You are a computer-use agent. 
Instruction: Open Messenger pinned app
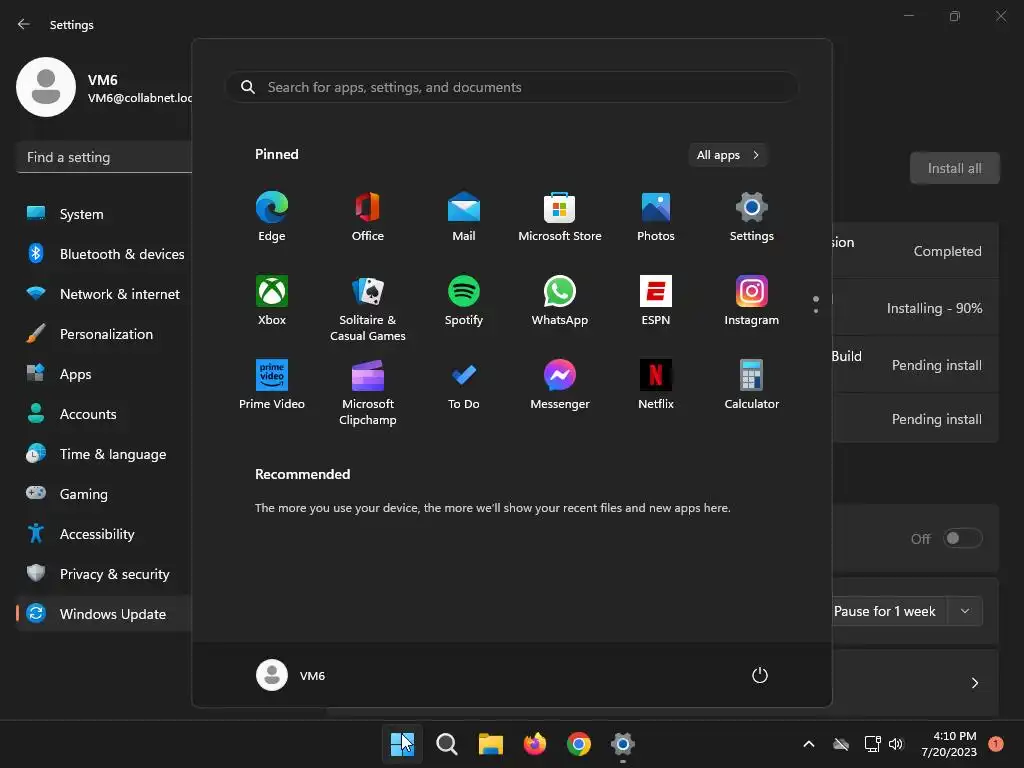pos(560,385)
